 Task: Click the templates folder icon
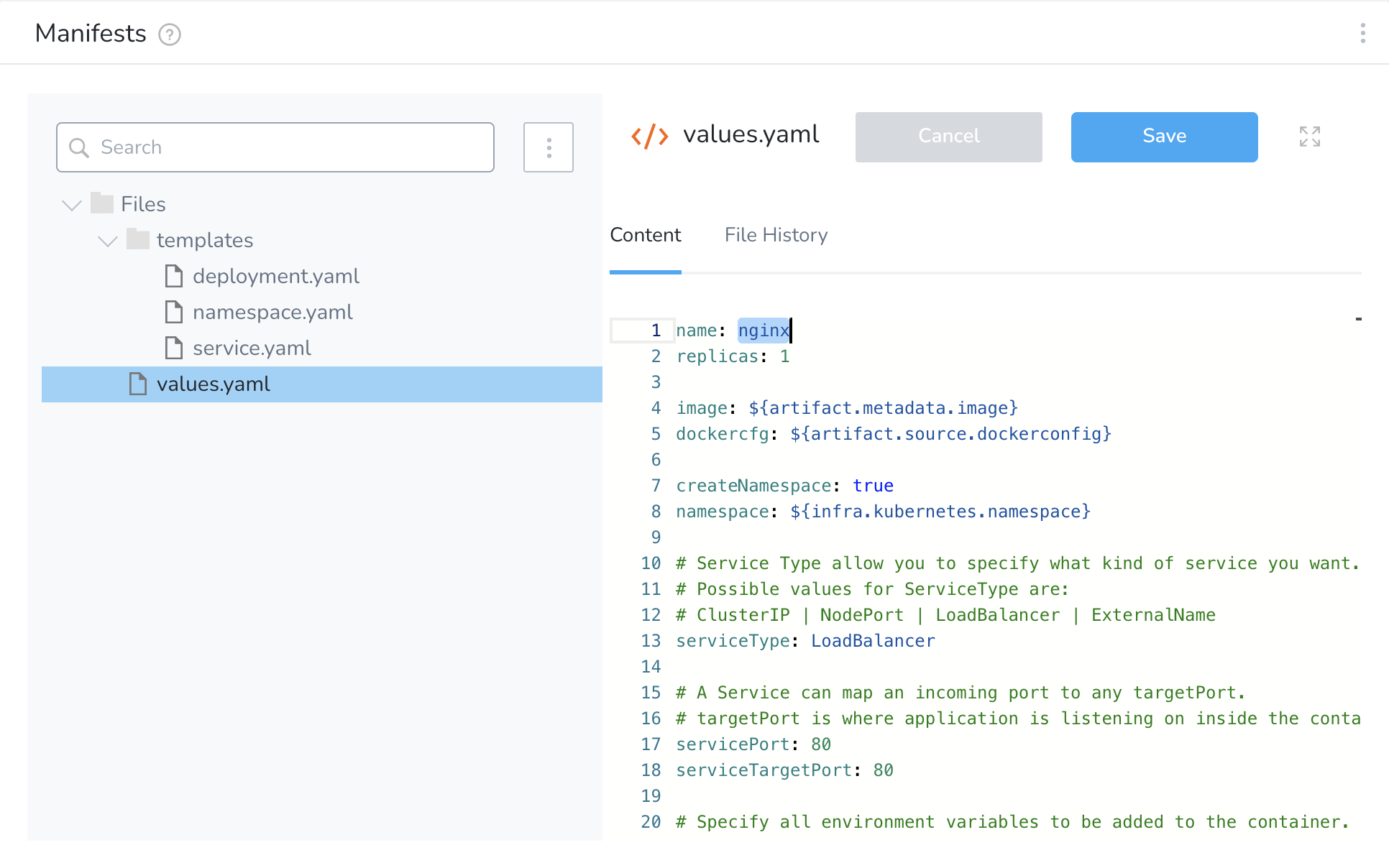[x=138, y=239]
